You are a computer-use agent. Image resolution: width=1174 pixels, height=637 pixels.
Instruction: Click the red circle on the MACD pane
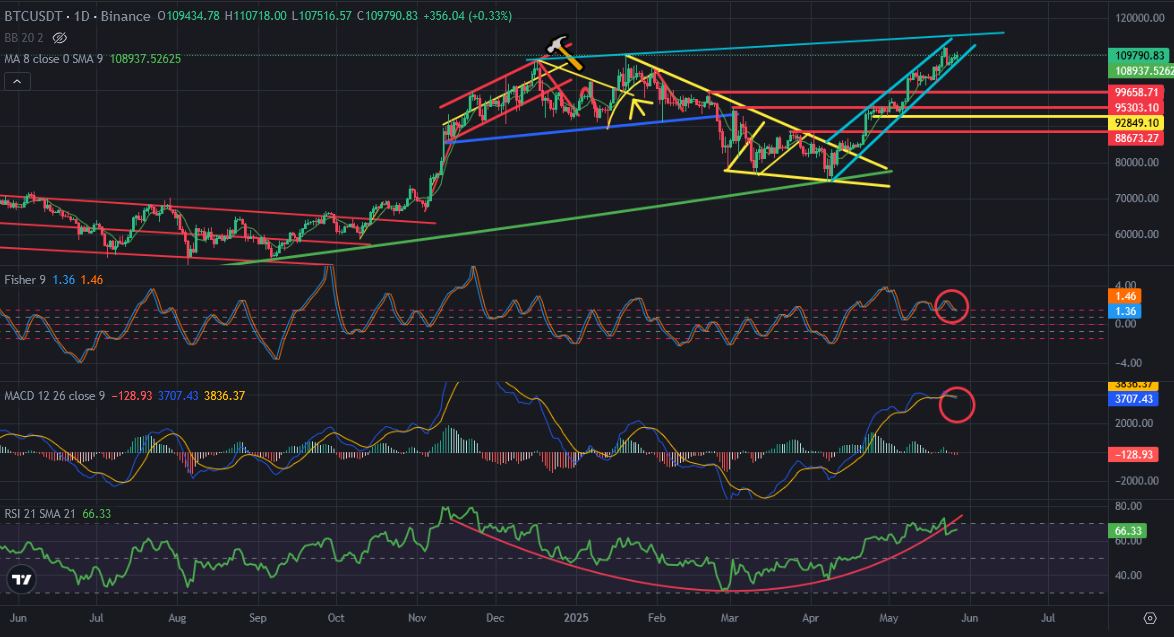tap(957, 404)
